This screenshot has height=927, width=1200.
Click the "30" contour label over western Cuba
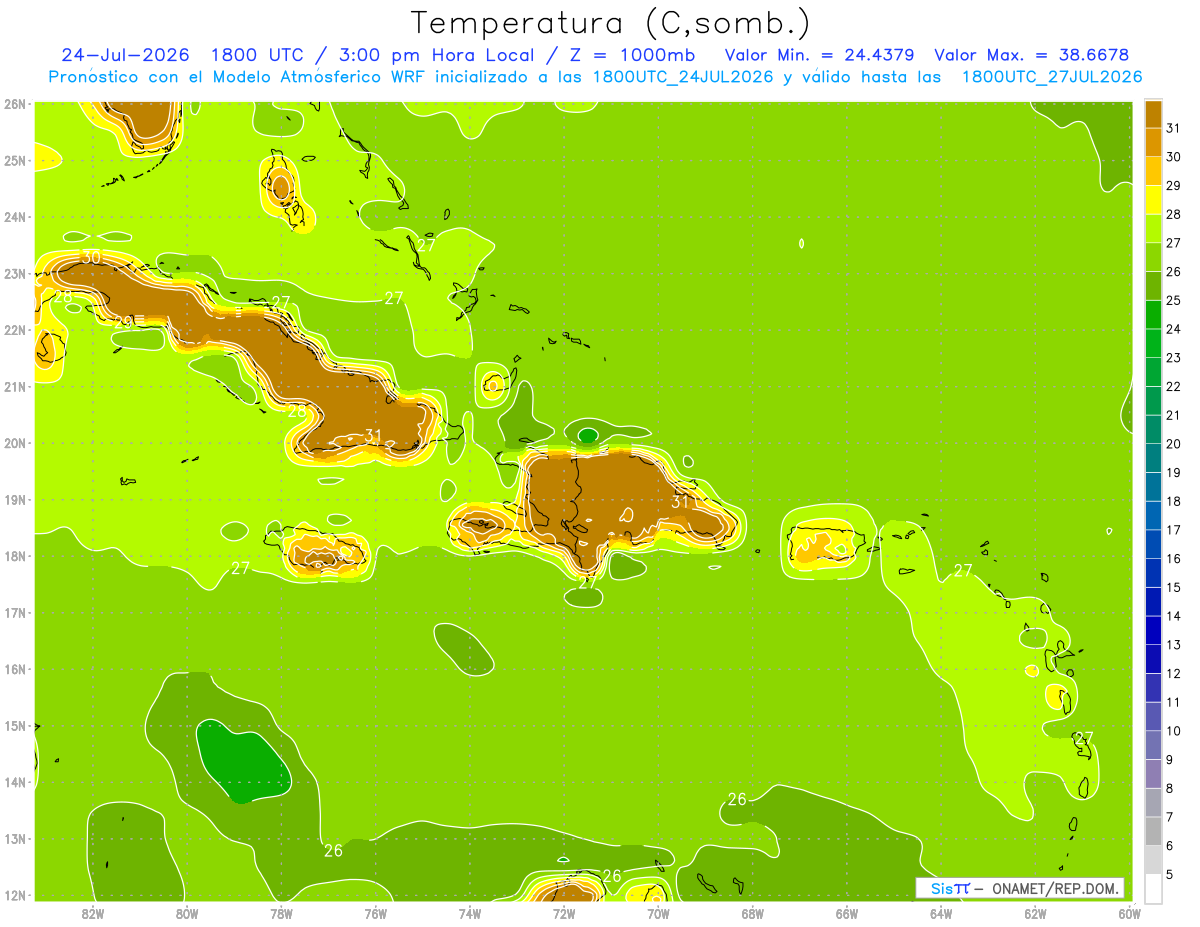click(x=91, y=258)
